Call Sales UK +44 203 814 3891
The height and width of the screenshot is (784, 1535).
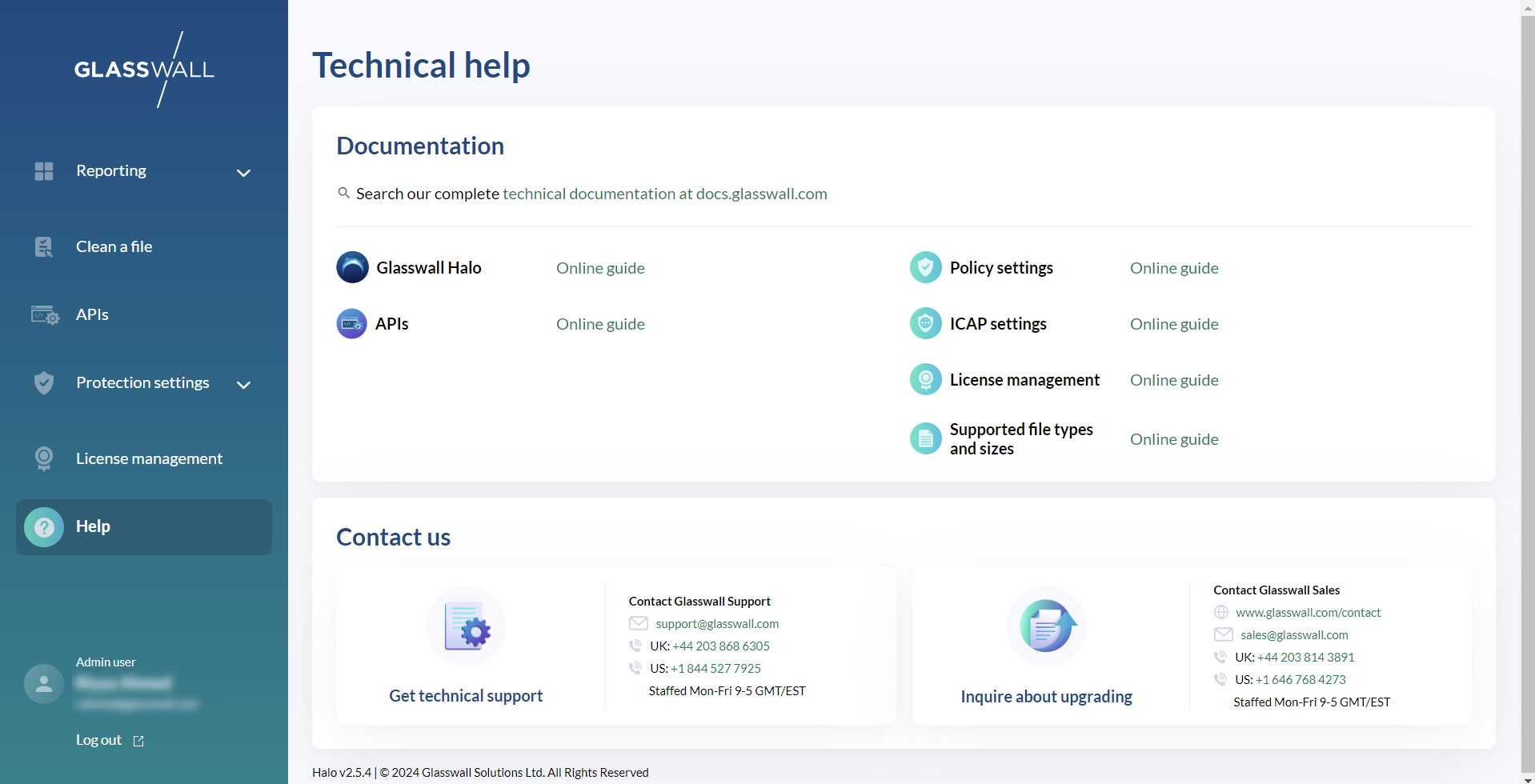pyautogui.click(x=1305, y=658)
